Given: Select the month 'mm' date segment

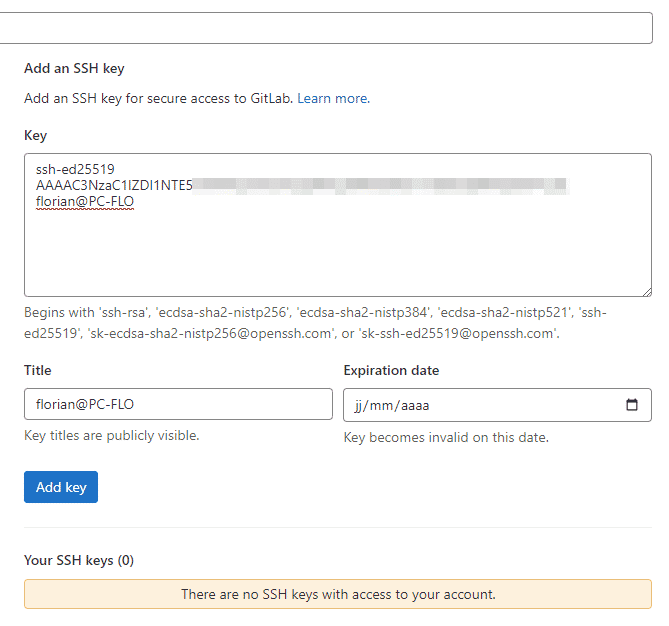Looking at the screenshot, I should (384, 406).
